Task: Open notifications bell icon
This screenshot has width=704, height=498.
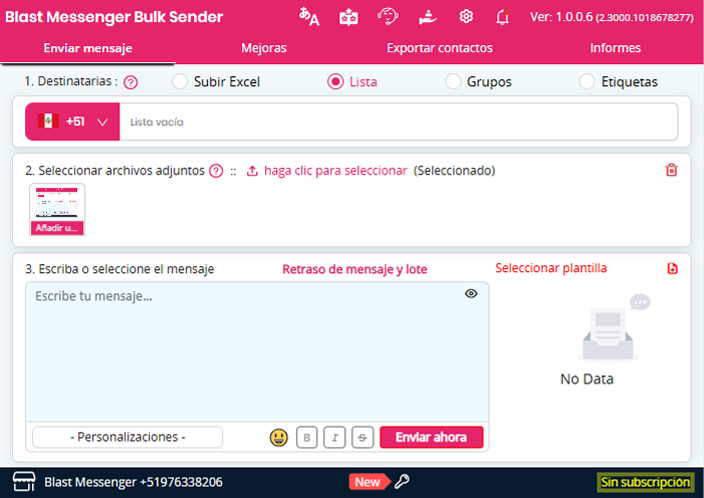Action: [x=502, y=17]
